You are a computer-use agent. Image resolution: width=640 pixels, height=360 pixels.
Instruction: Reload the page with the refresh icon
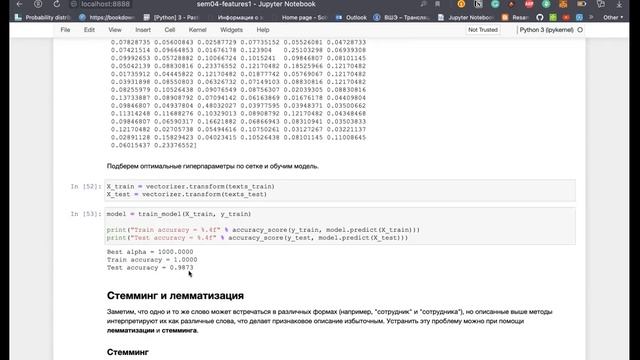56,4
